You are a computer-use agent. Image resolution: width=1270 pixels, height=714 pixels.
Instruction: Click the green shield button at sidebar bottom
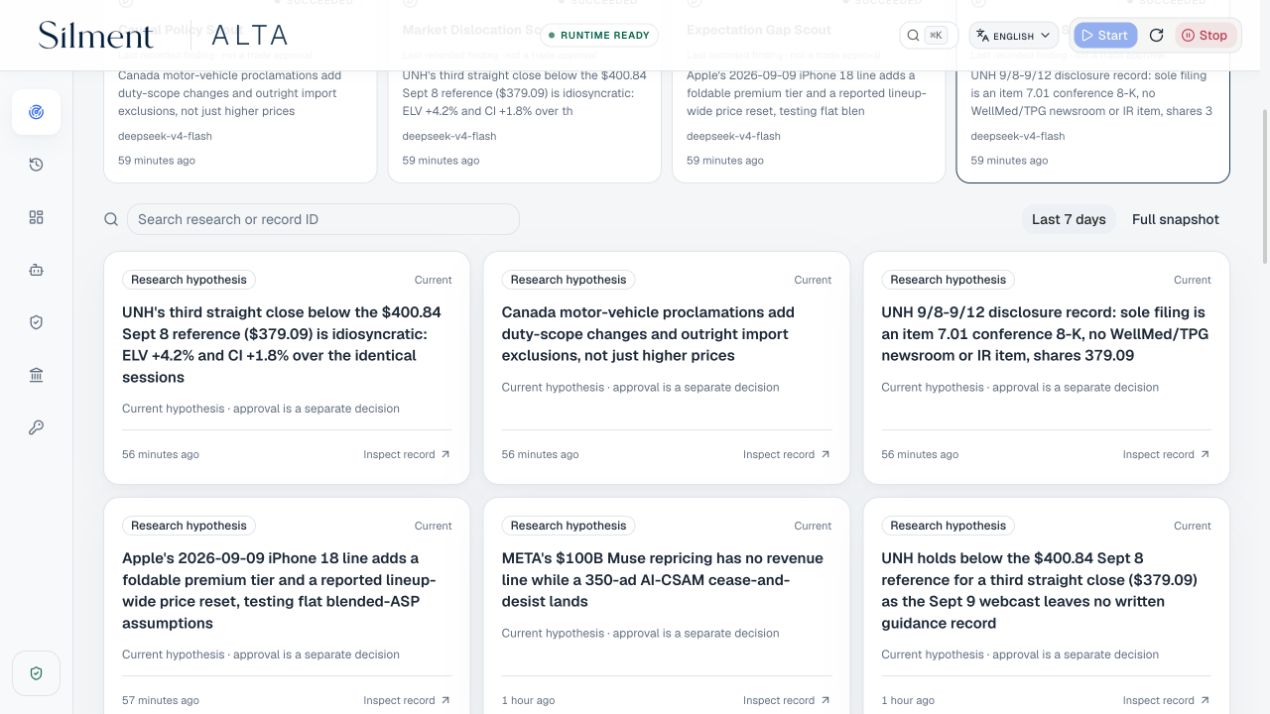[36, 673]
